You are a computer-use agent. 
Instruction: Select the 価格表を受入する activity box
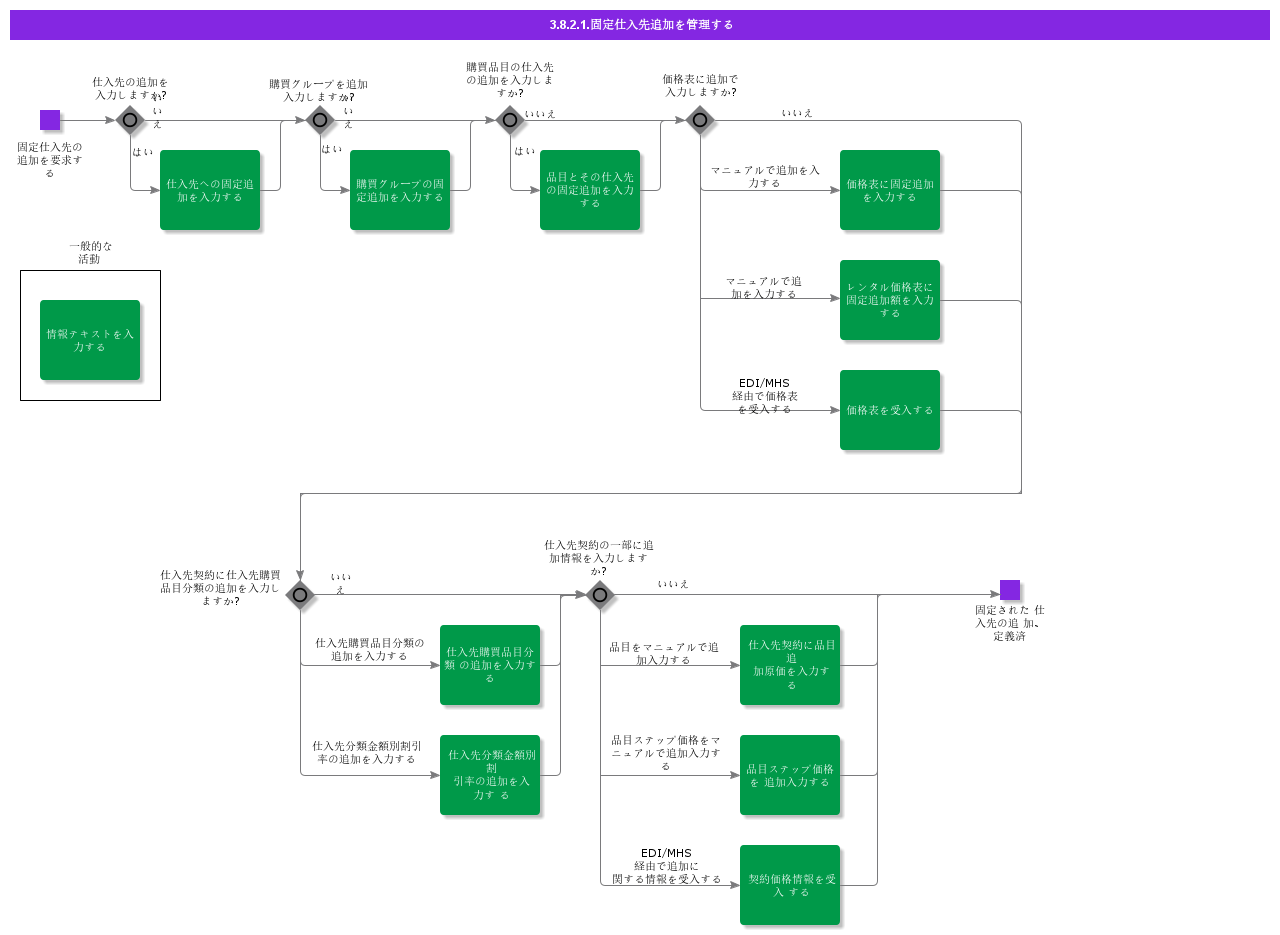(890, 409)
